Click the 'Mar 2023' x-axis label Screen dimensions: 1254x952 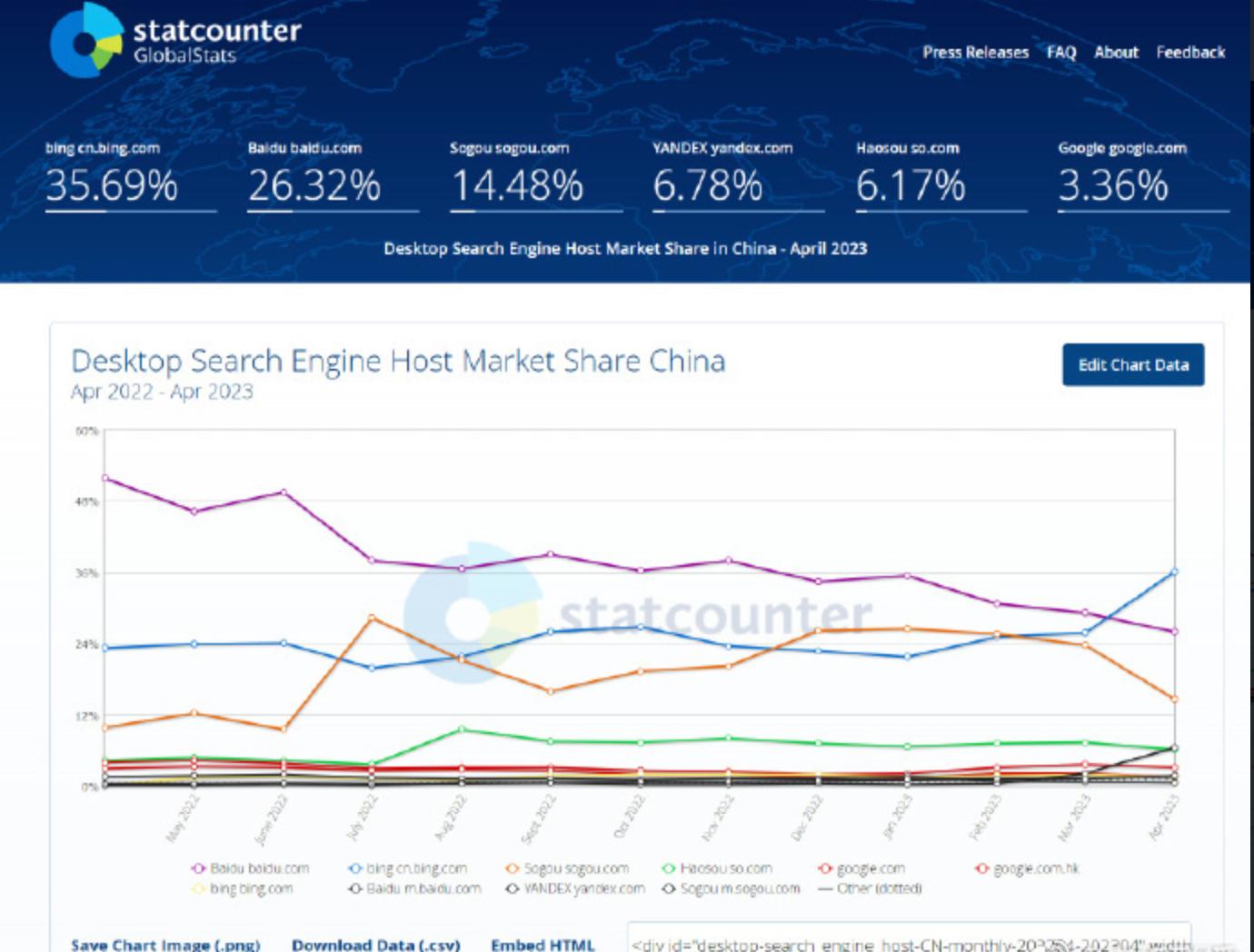pos(1074,817)
